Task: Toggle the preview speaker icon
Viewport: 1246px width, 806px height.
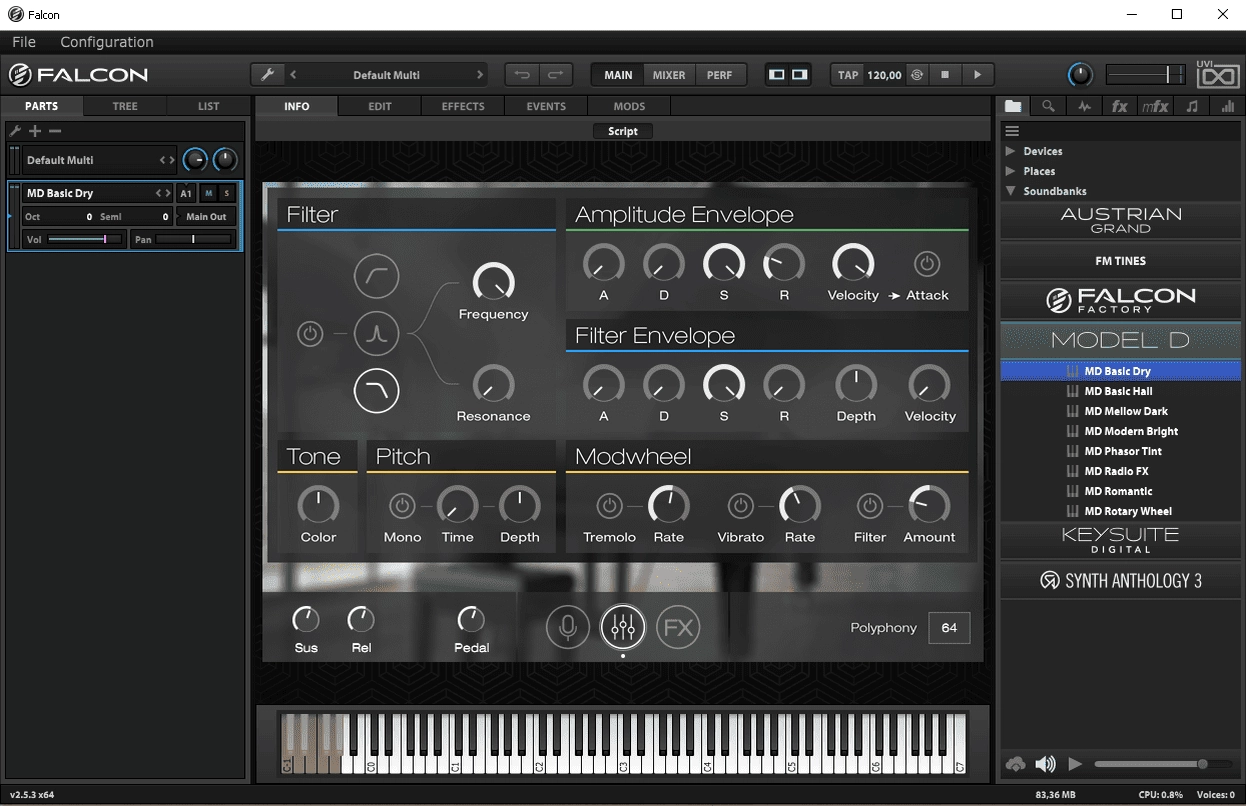Action: (x=1045, y=764)
